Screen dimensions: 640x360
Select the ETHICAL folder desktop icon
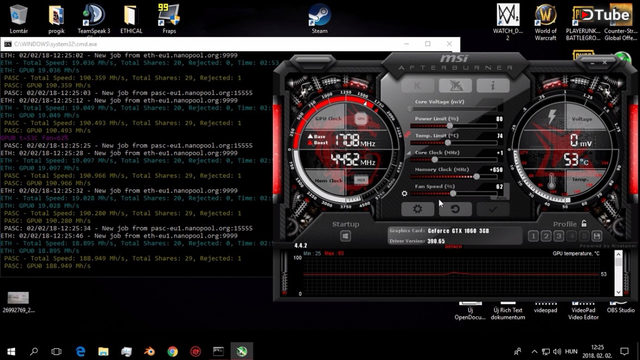coord(131,19)
